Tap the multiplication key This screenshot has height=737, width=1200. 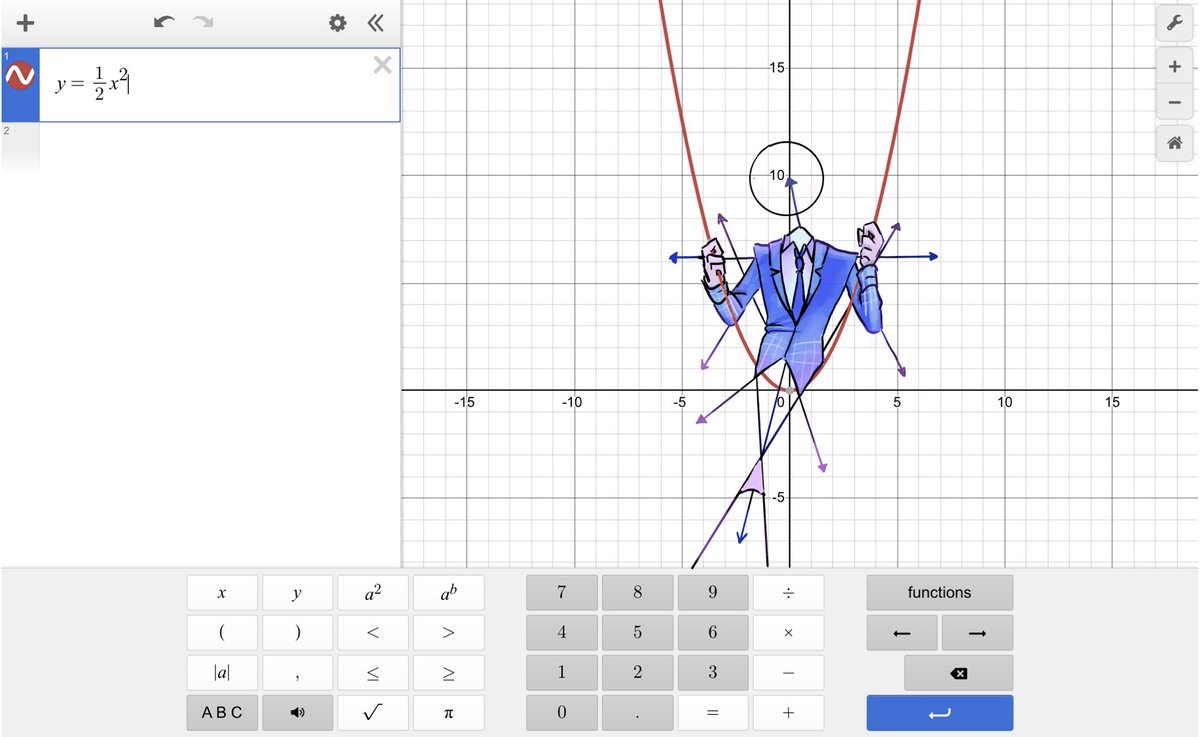point(788,633)
